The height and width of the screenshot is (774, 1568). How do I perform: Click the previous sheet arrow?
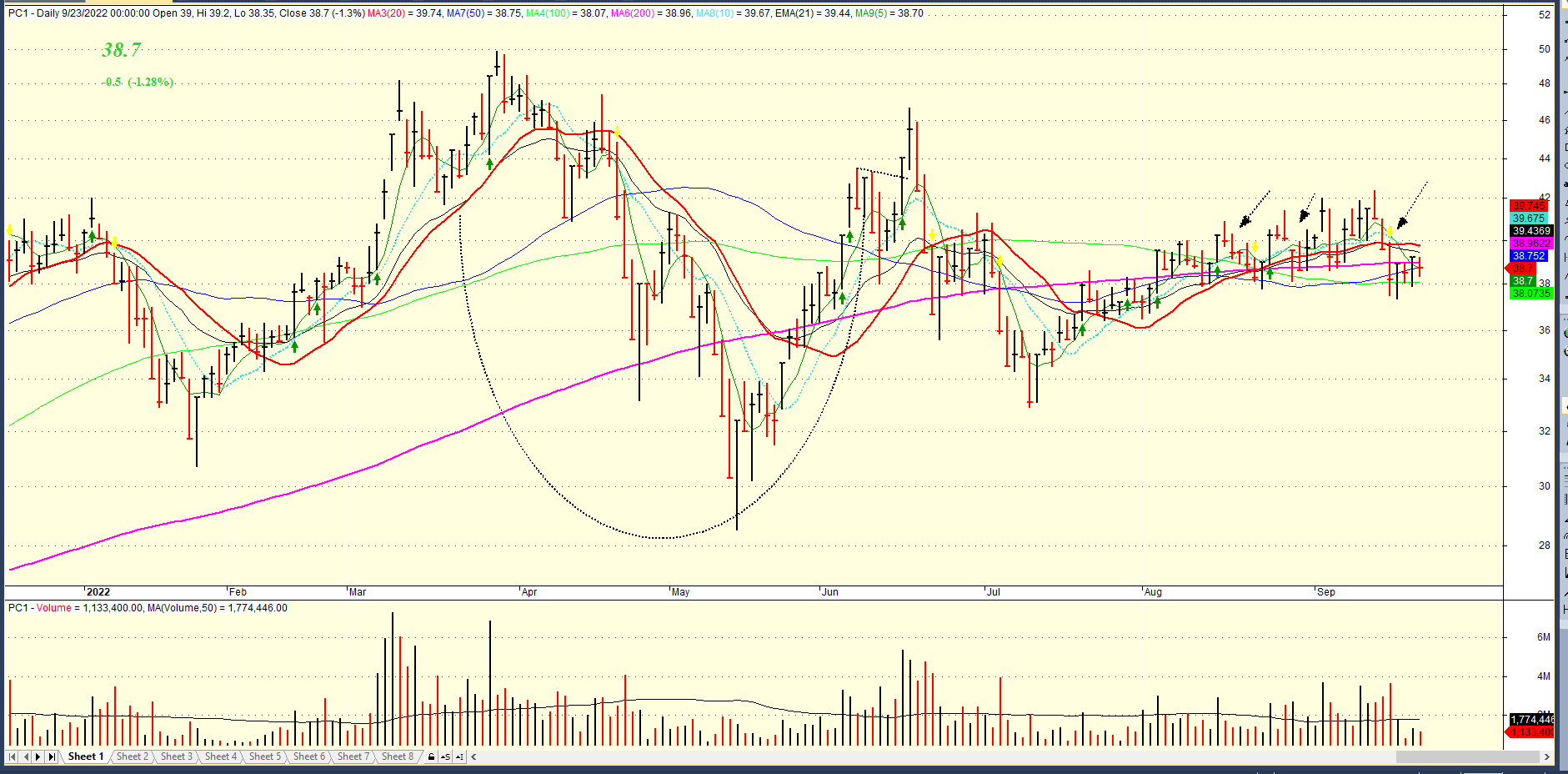click(26, 756)
